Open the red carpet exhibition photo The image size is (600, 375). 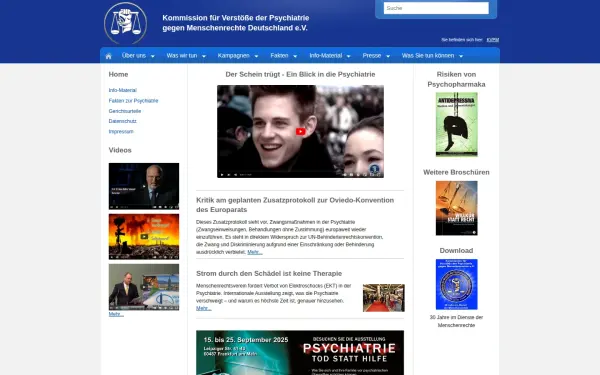pos(384,298)
